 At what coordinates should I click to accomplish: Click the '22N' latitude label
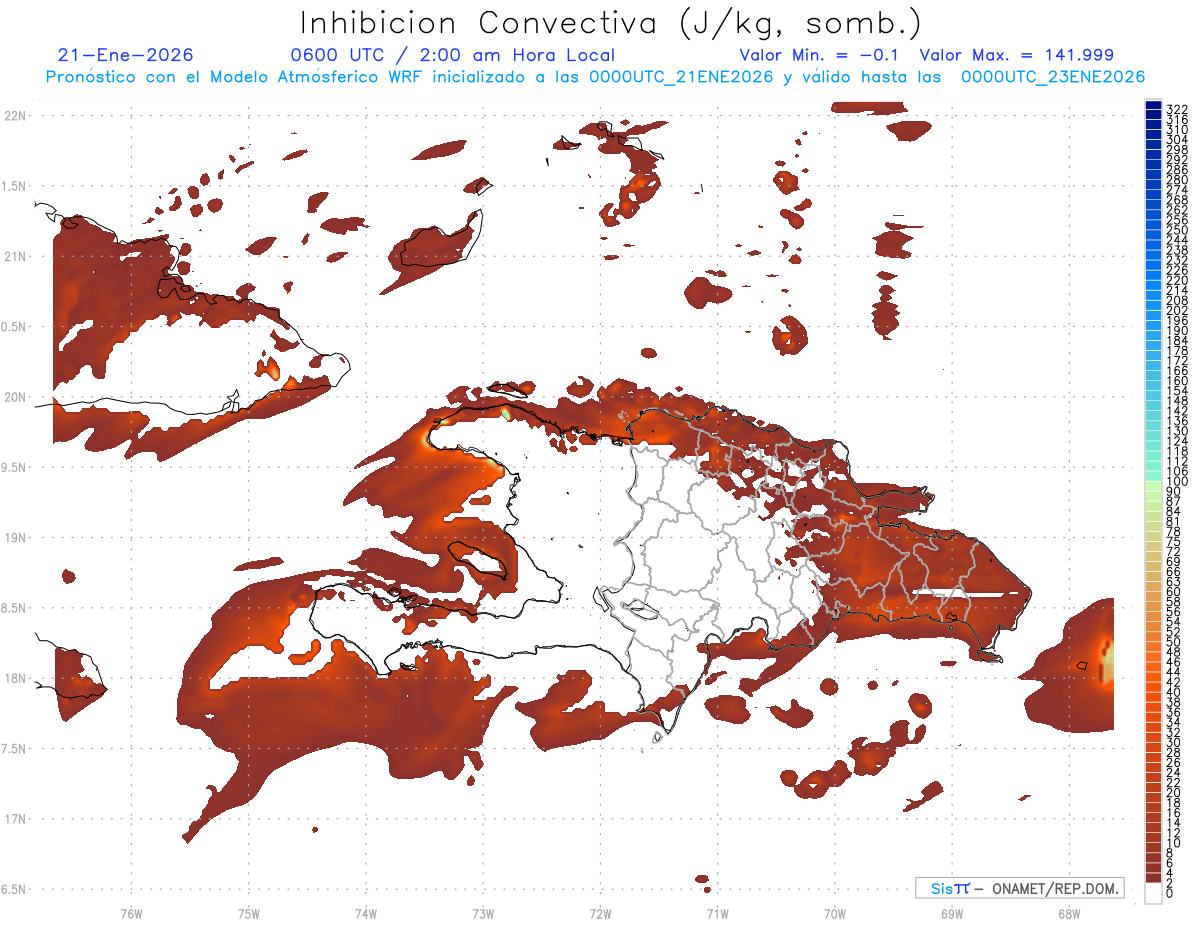click(15, 116)
